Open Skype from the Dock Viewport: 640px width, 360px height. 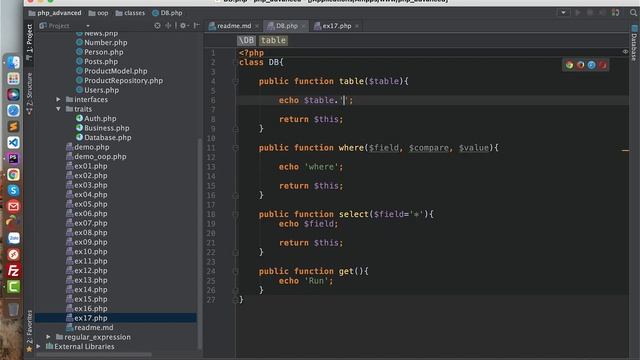(13, 190)
